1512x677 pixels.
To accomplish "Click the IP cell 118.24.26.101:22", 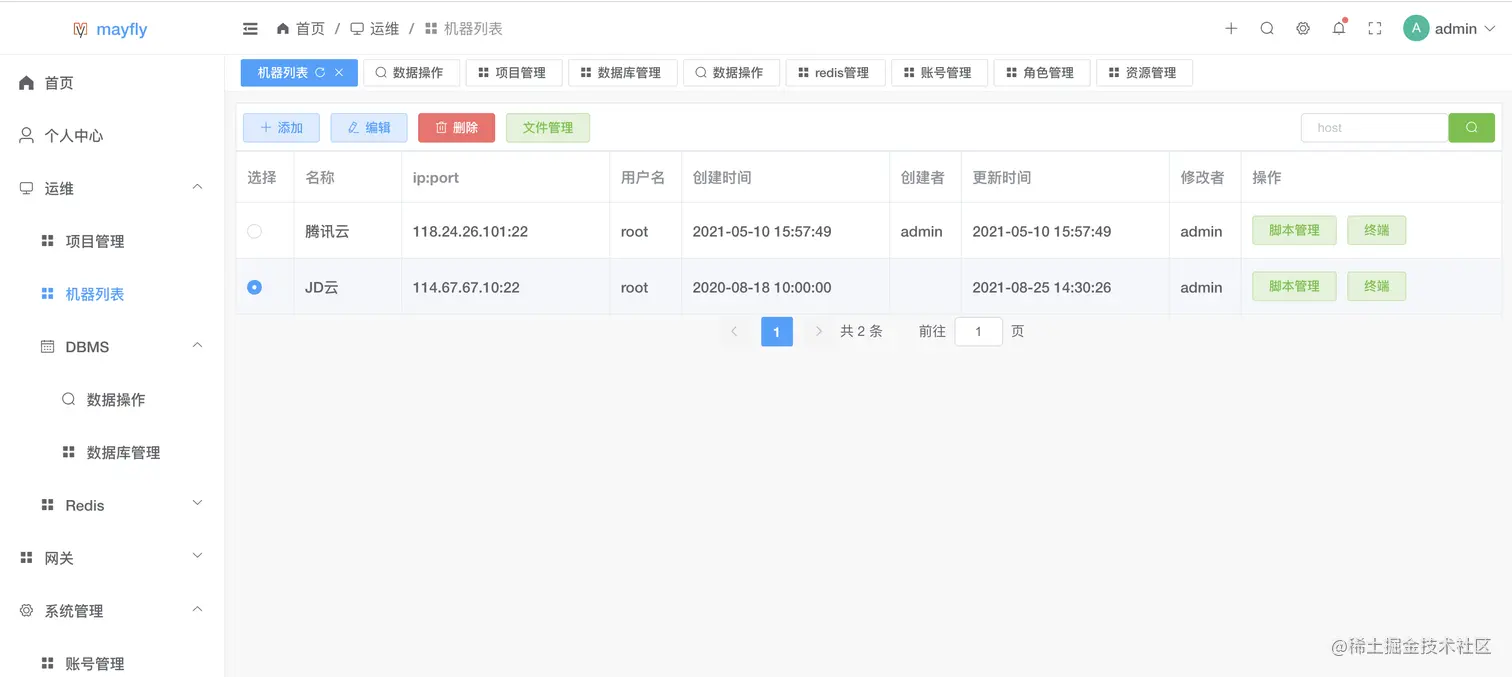I will (x=470, y=231).
